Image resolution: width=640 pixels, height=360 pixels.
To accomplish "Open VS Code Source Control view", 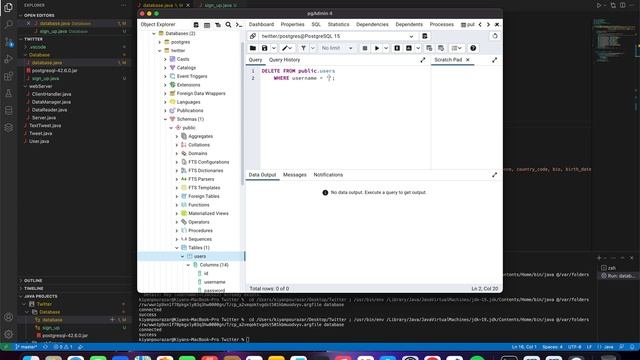I will tap(9, 42).
